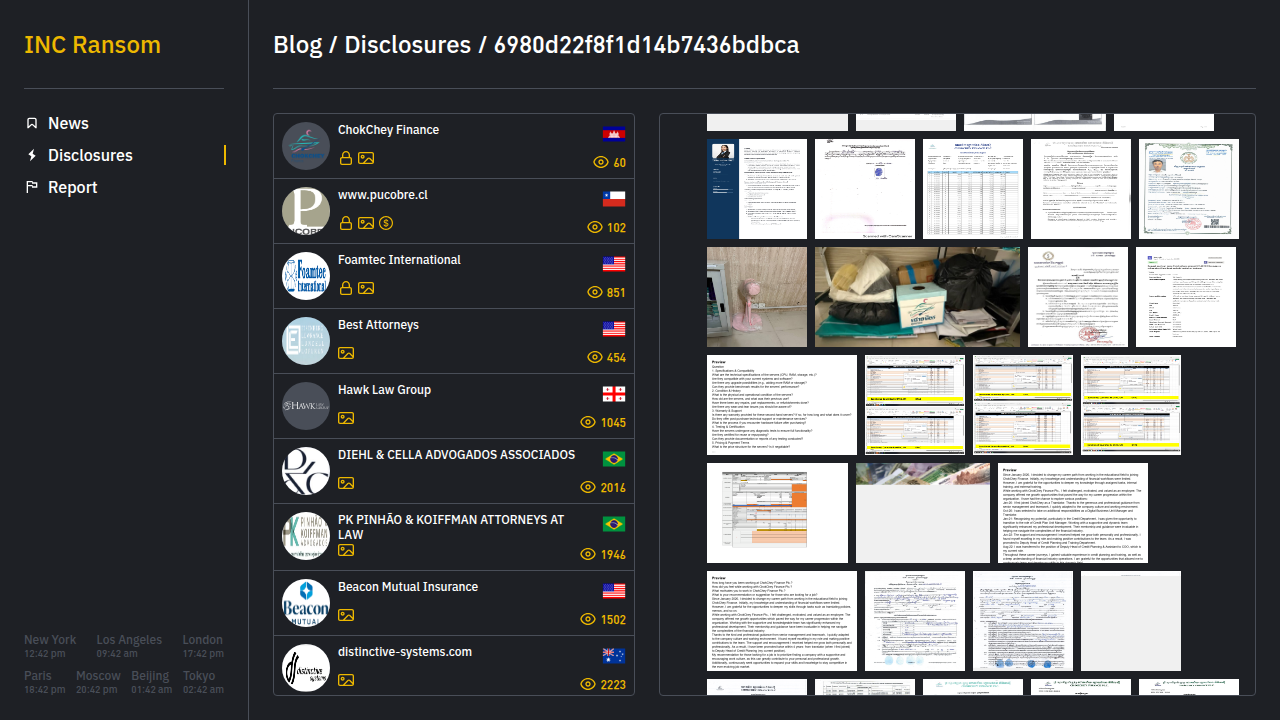Click the dark blue resume thumbnail
Image resolution: width=1280 pixels, height=720 pixels.
tap(757, 189)
